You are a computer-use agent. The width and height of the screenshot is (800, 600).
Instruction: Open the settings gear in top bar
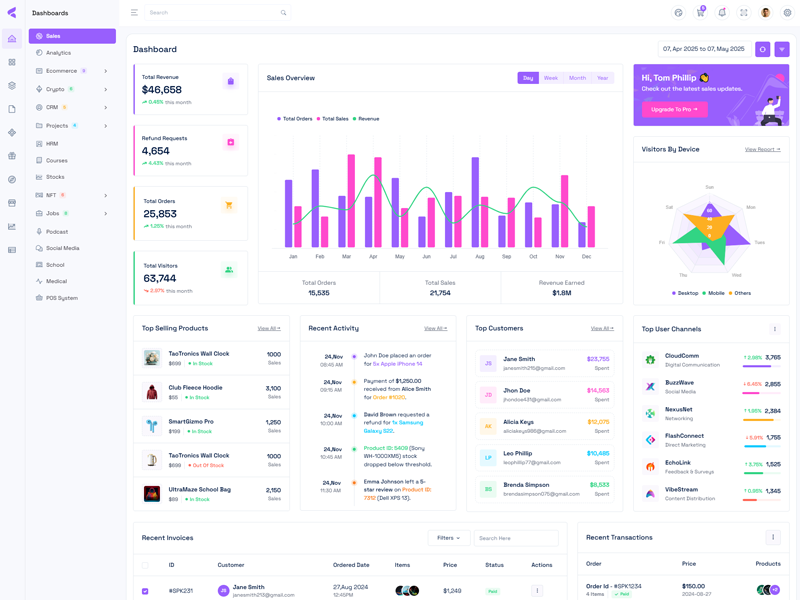click(x=787, y=13)
